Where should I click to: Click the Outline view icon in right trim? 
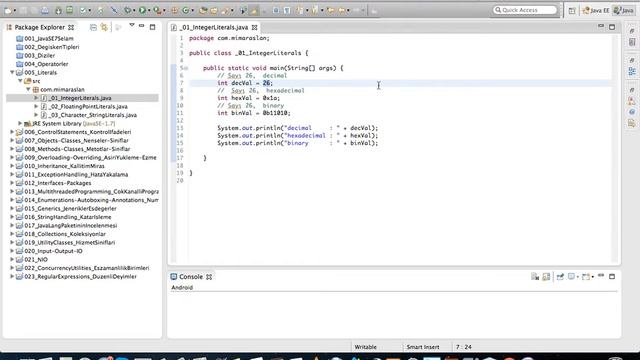tap(632, 72)
